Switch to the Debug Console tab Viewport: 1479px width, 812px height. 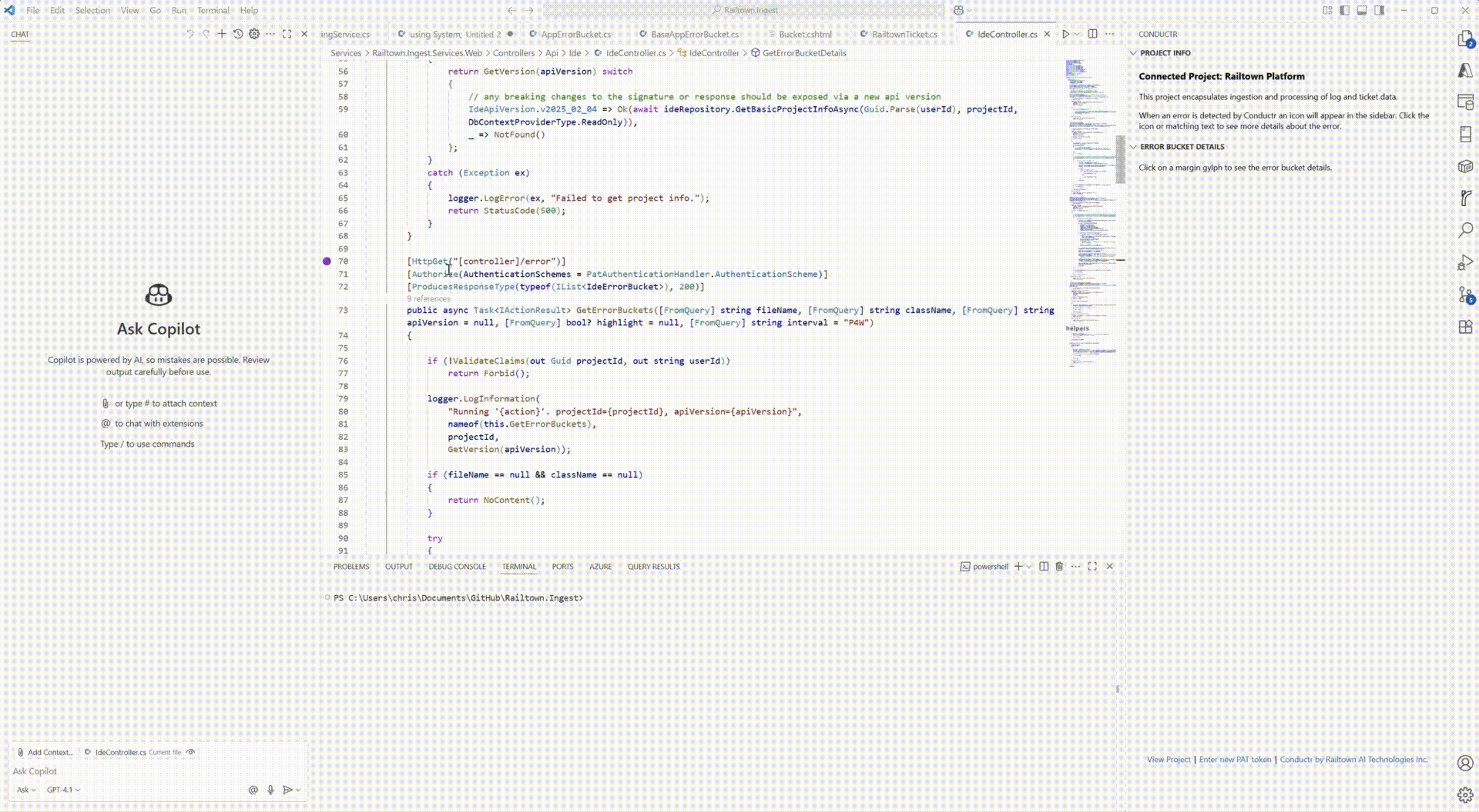click(x=457, y=567)
